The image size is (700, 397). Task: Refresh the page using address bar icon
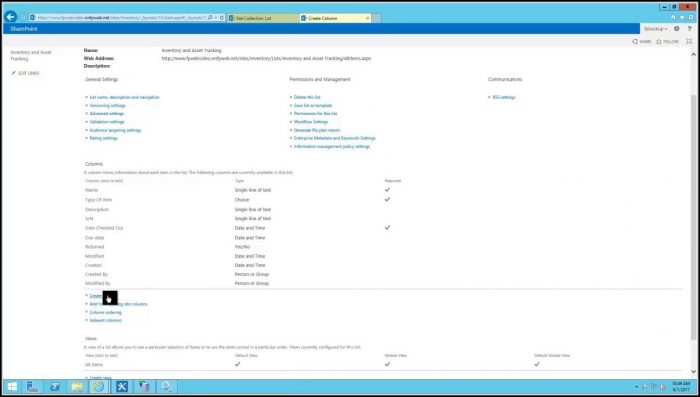click(222, 18)
